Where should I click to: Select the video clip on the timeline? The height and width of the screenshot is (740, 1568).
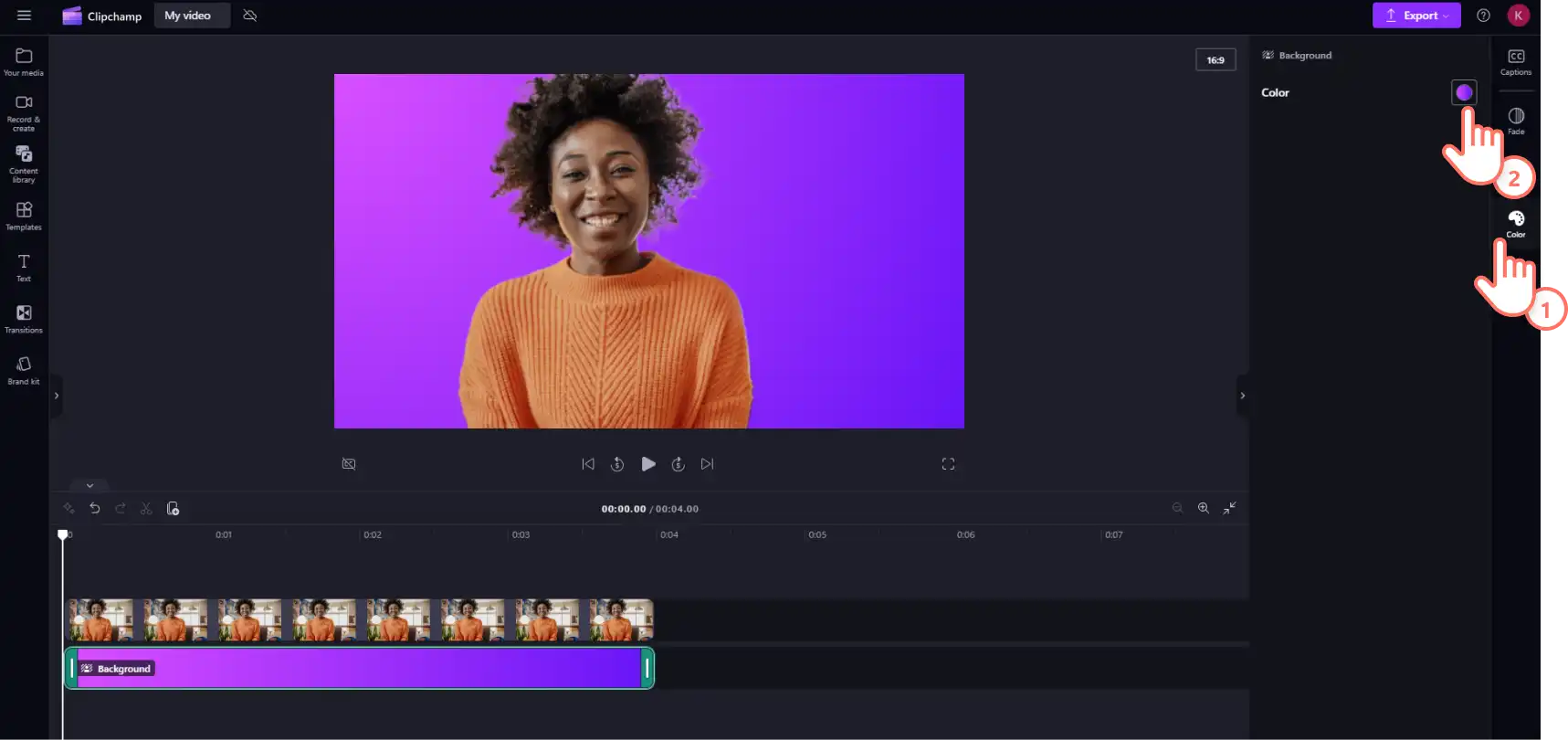click(359, 619)
